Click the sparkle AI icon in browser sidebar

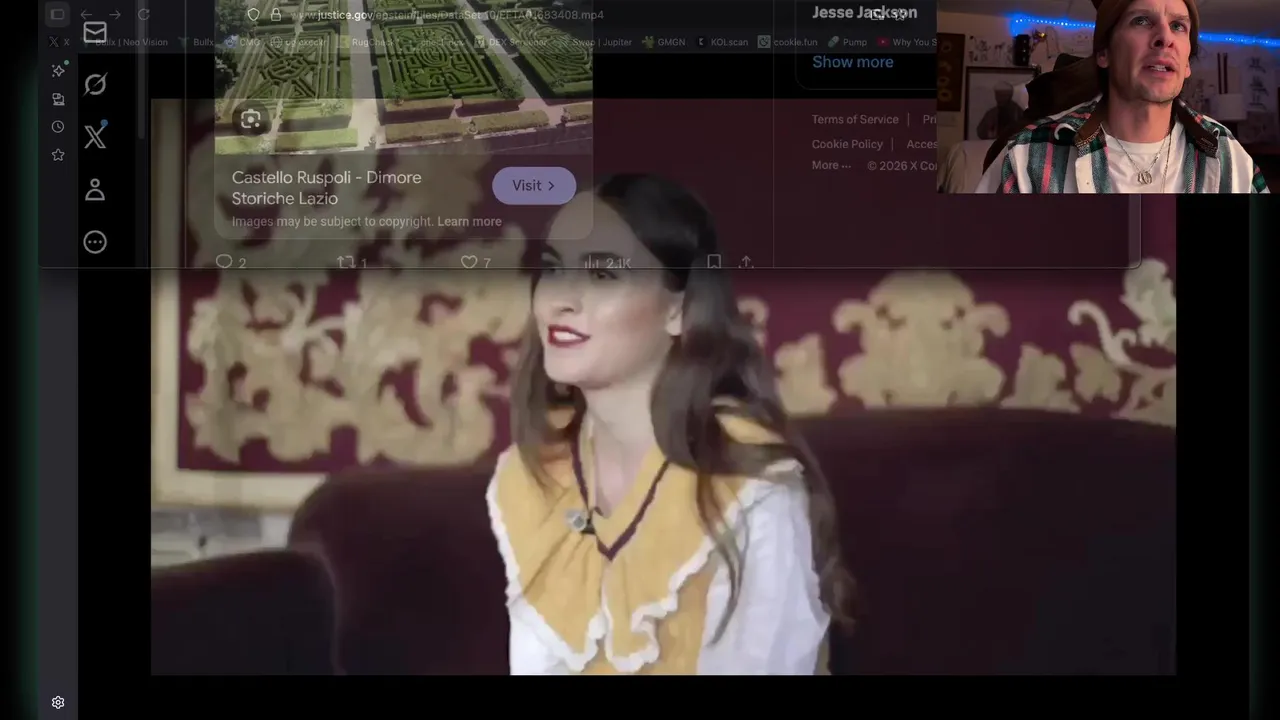point(58,71)
